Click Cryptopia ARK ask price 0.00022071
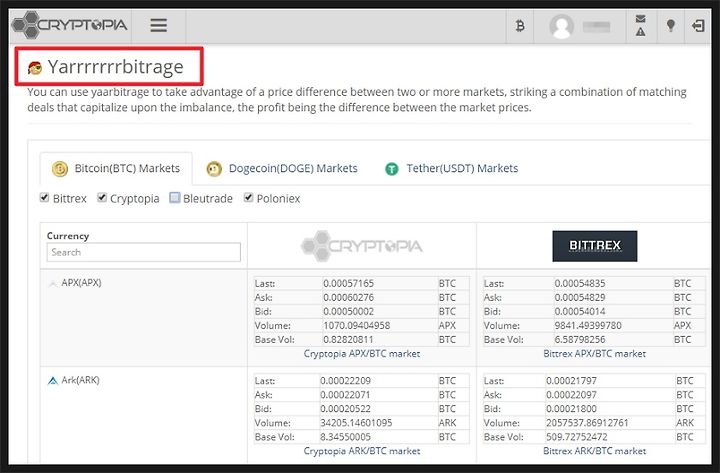 (345, 395)
